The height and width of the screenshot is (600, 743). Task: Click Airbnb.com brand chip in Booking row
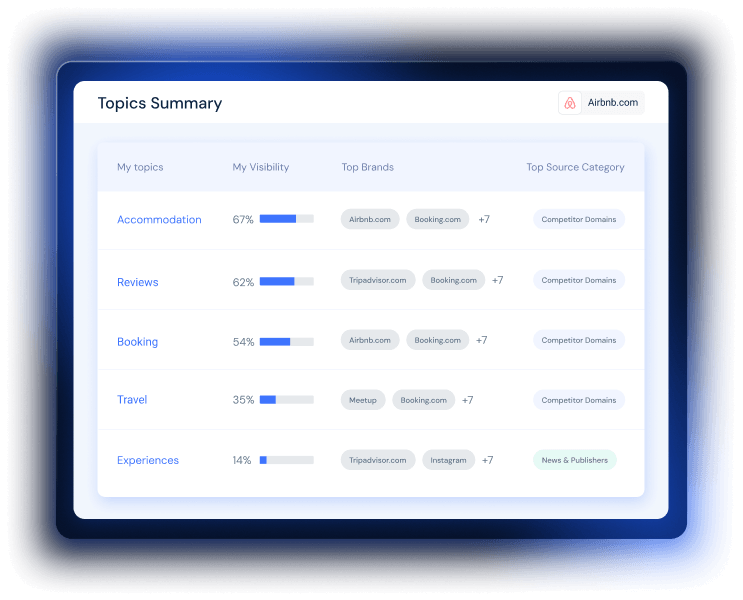point(370,340)
